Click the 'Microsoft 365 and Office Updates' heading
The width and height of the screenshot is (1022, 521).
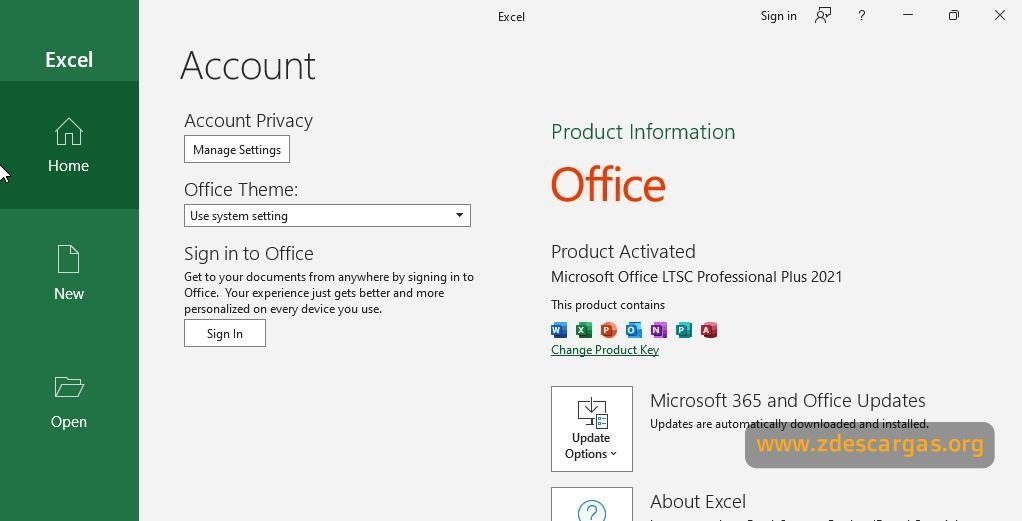(788, 400)
